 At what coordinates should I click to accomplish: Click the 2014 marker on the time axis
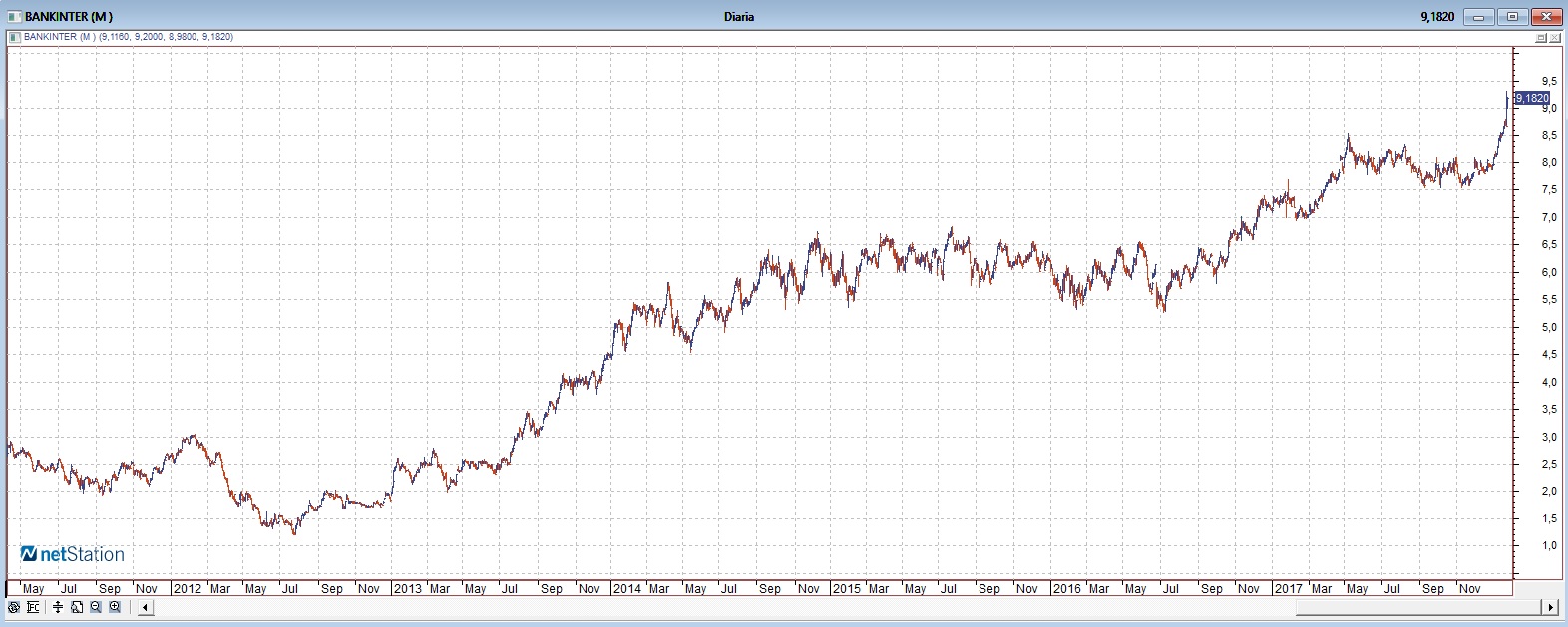click(x=626, y=589)
